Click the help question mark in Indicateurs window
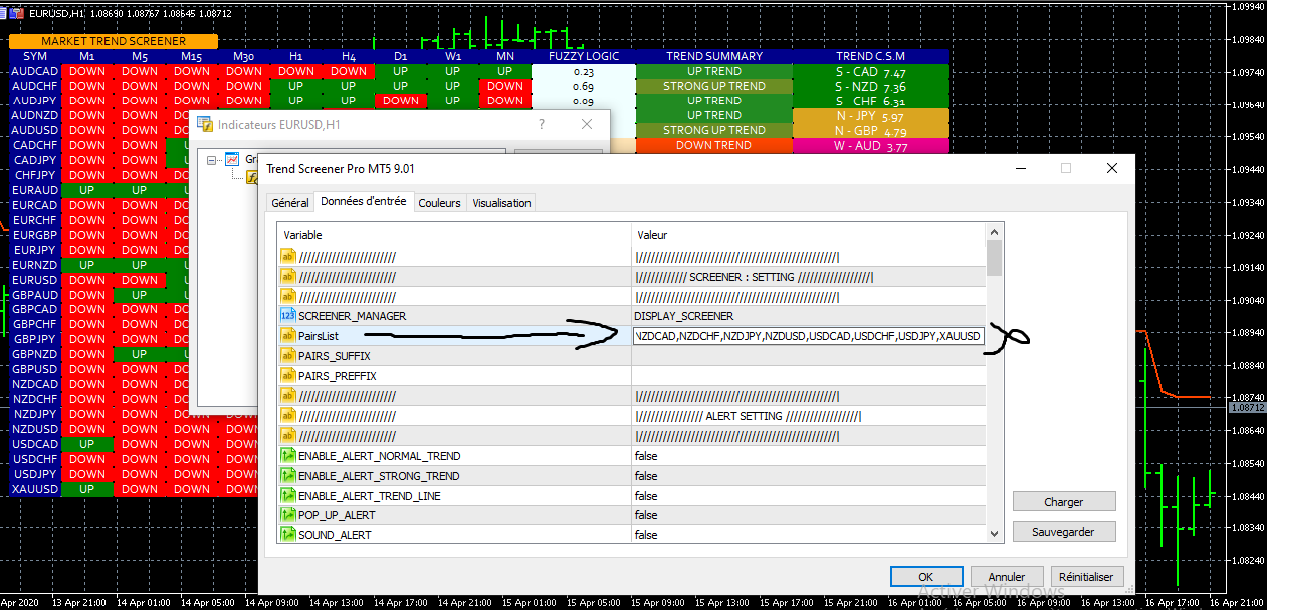The width and height of the screenshot is (1299, 611). [542, 125]
